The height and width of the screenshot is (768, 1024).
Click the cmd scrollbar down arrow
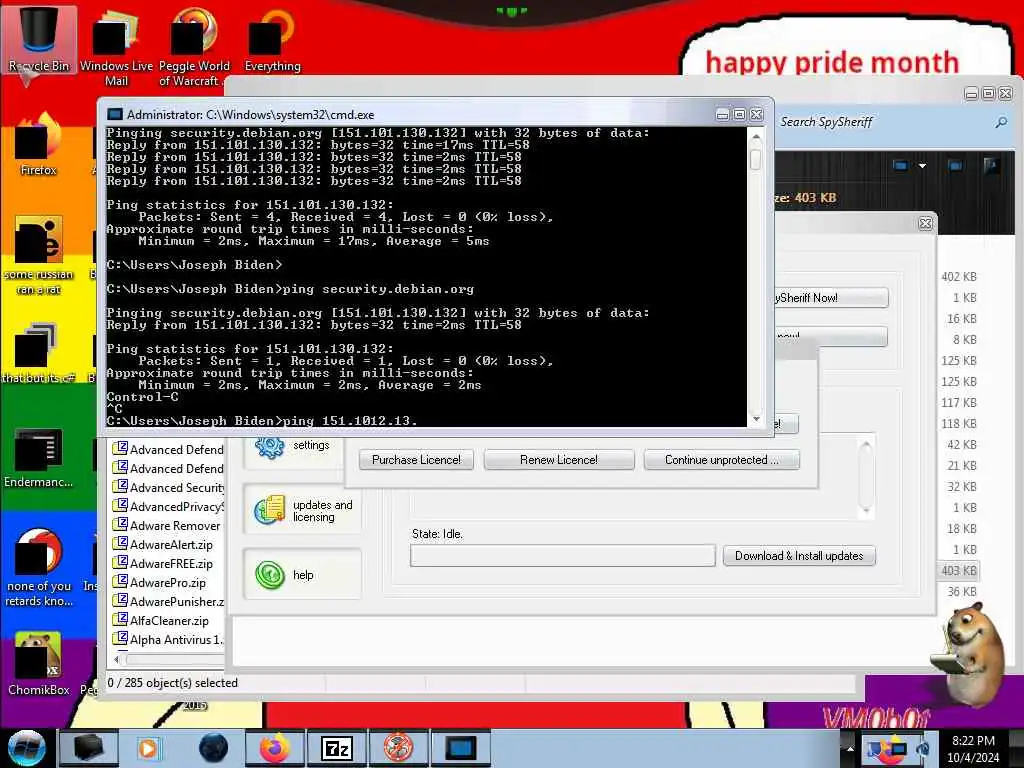point(756,419)
